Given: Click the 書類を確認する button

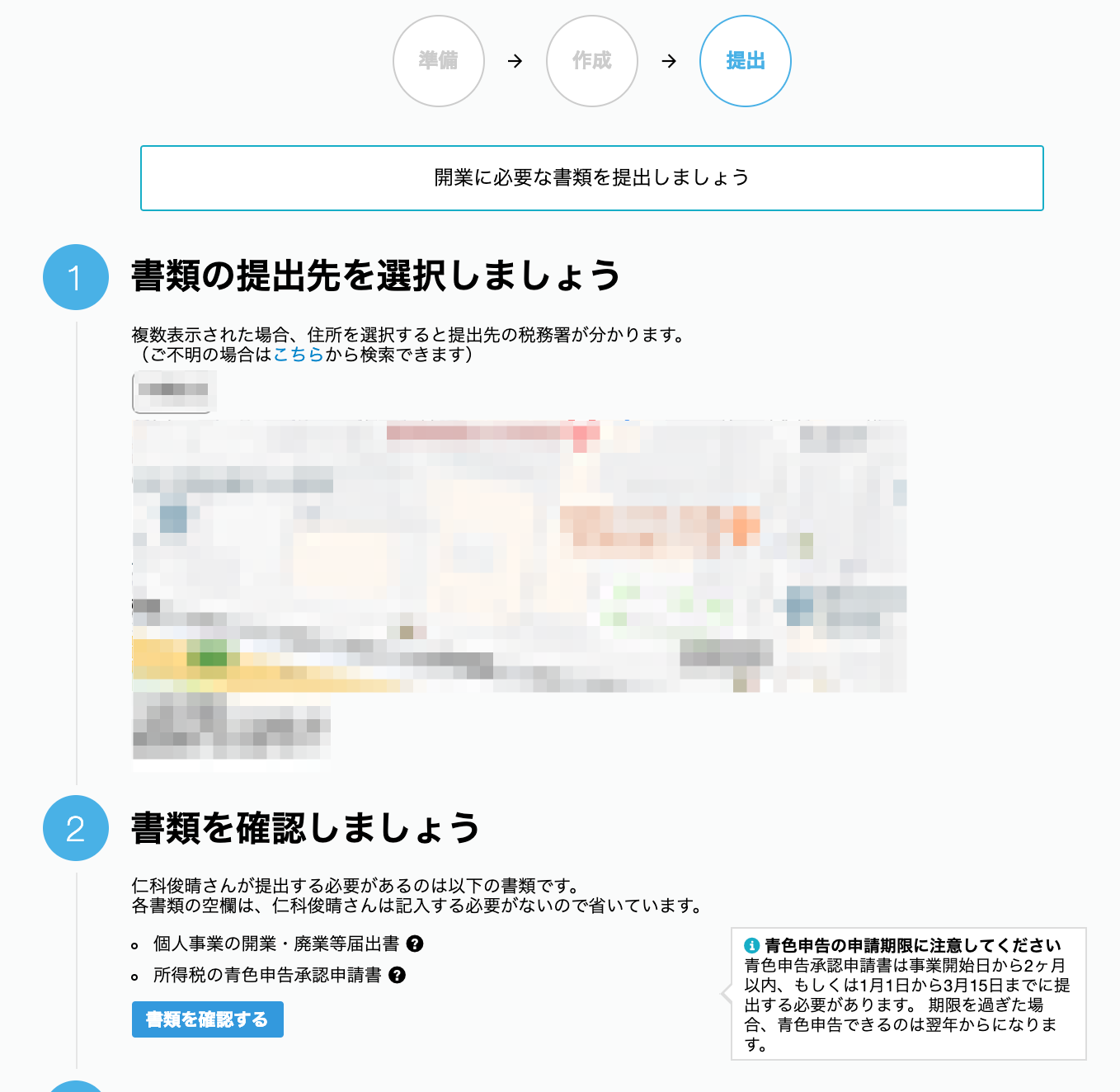Looking at the screenshot, I should click(x=207, y=1019).
